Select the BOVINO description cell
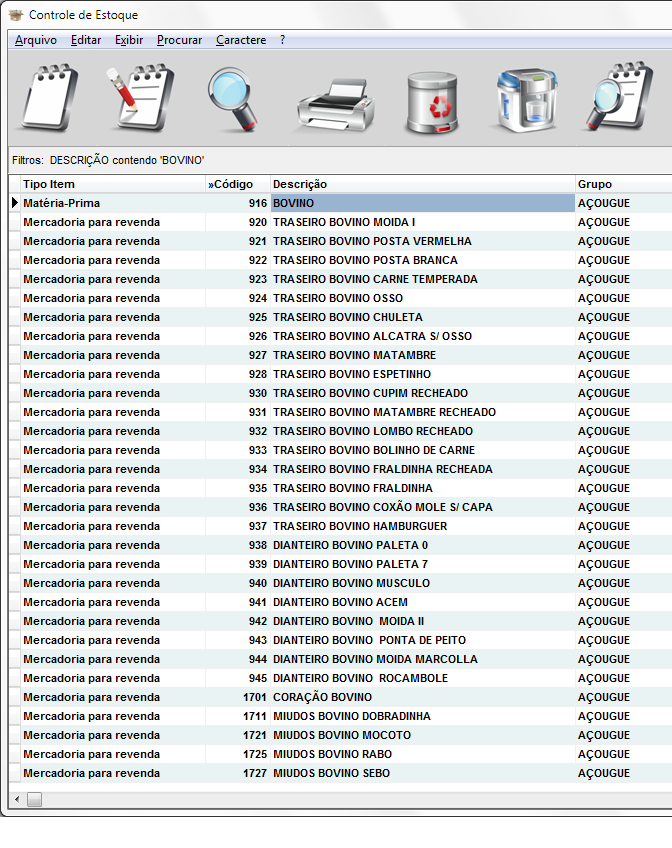672x848 pixels. [x=422, y=203]
